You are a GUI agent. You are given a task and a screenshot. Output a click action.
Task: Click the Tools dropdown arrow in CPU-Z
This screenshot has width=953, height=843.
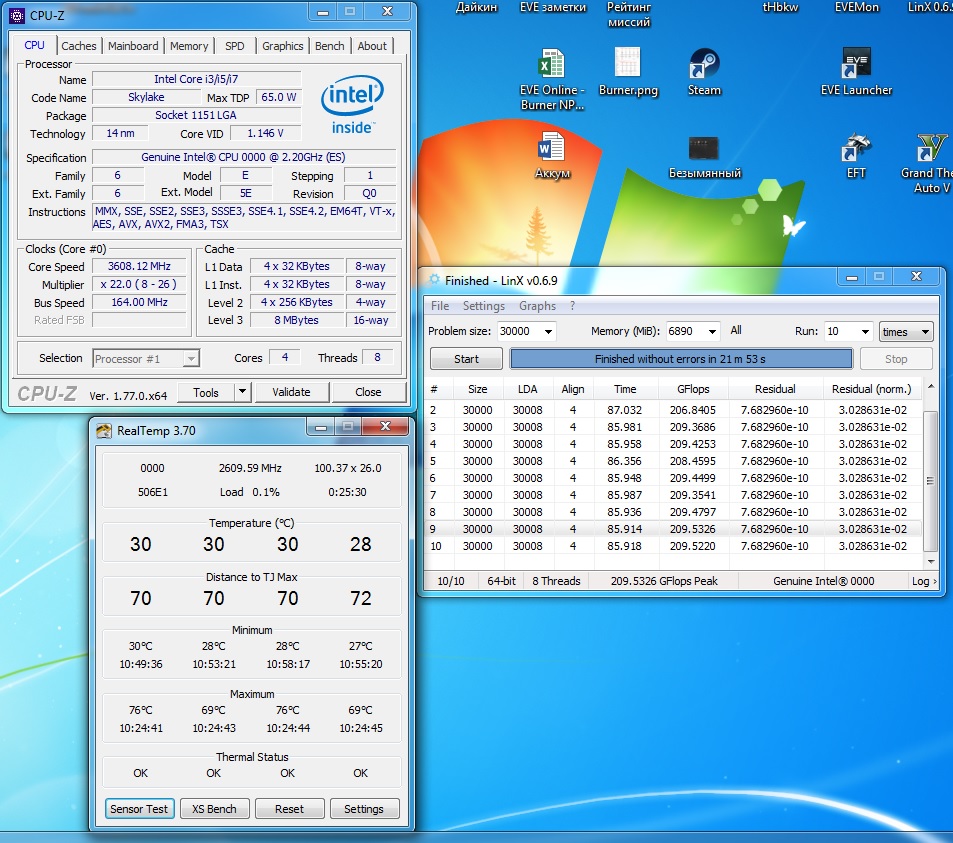(x=241, y=392)
